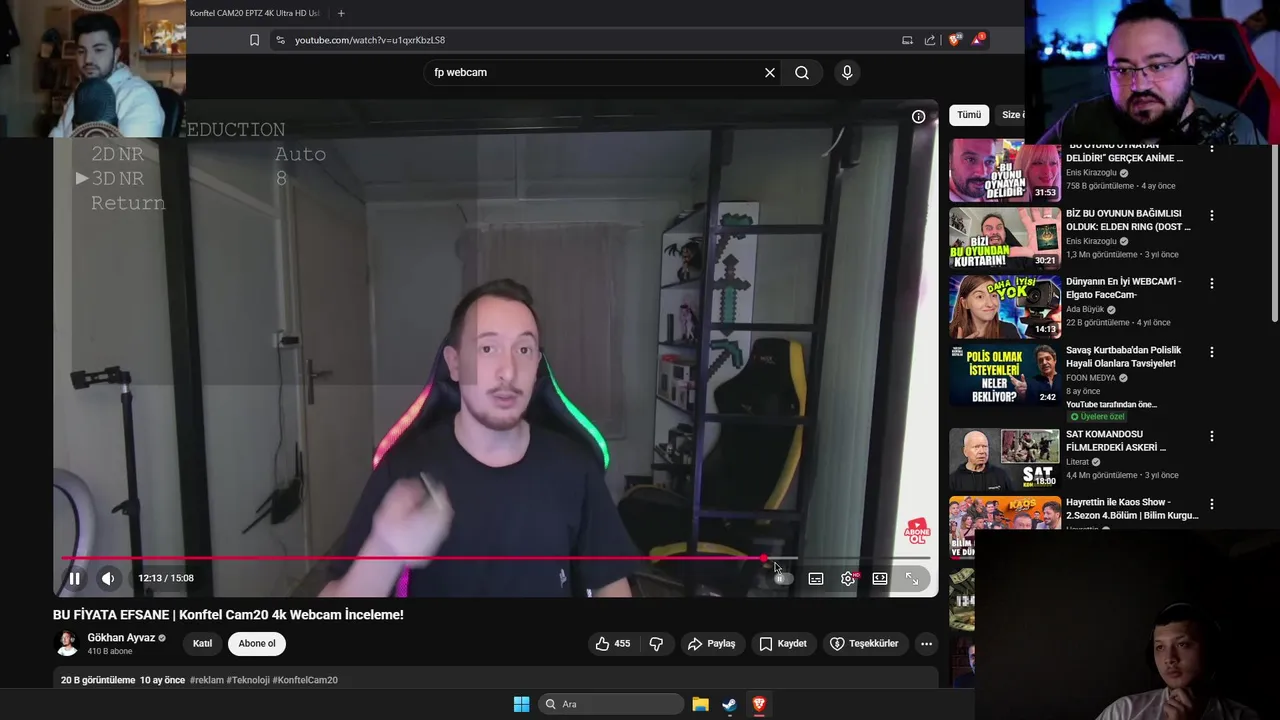Open Brave Rewards triangle icon
This screenshot has width=1280, height=720.
[979, 40]
